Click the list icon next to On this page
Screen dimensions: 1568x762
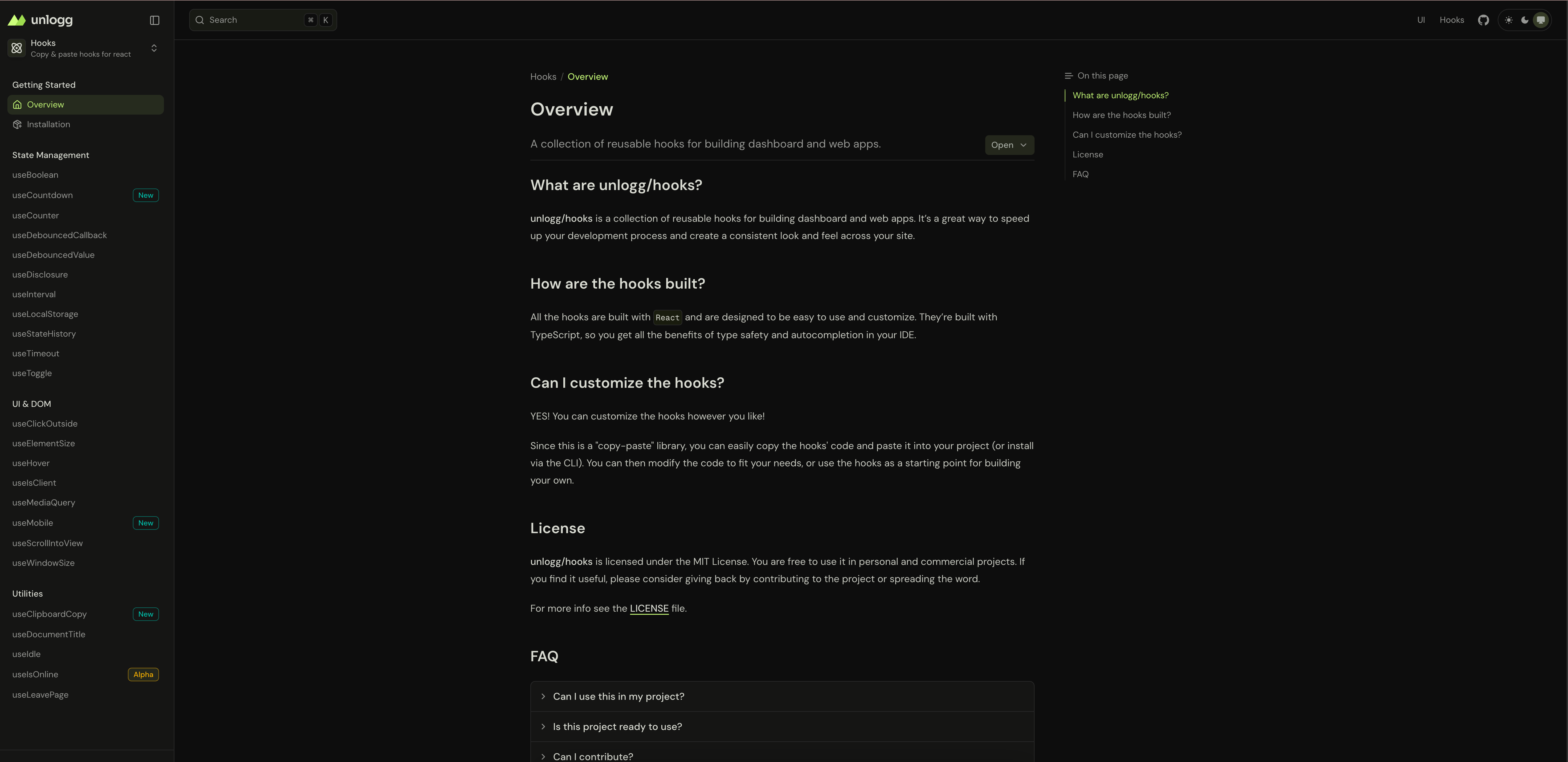(1068, 75)
